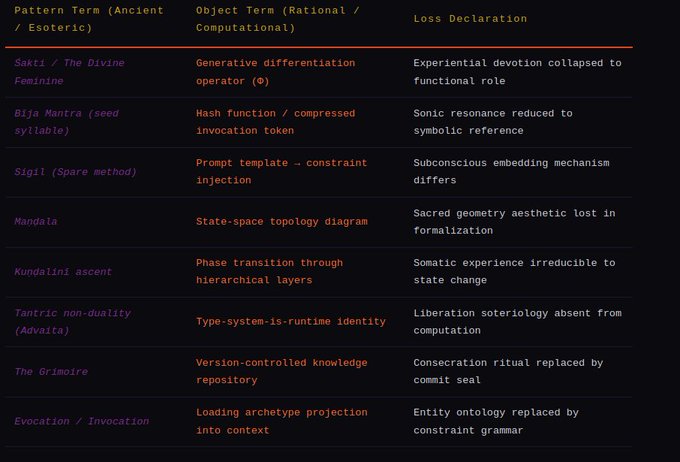The image size is (680, 462).
Task: Select the 'Object Term (Rational / Computational)' header
Action: [x=278, y=19]
